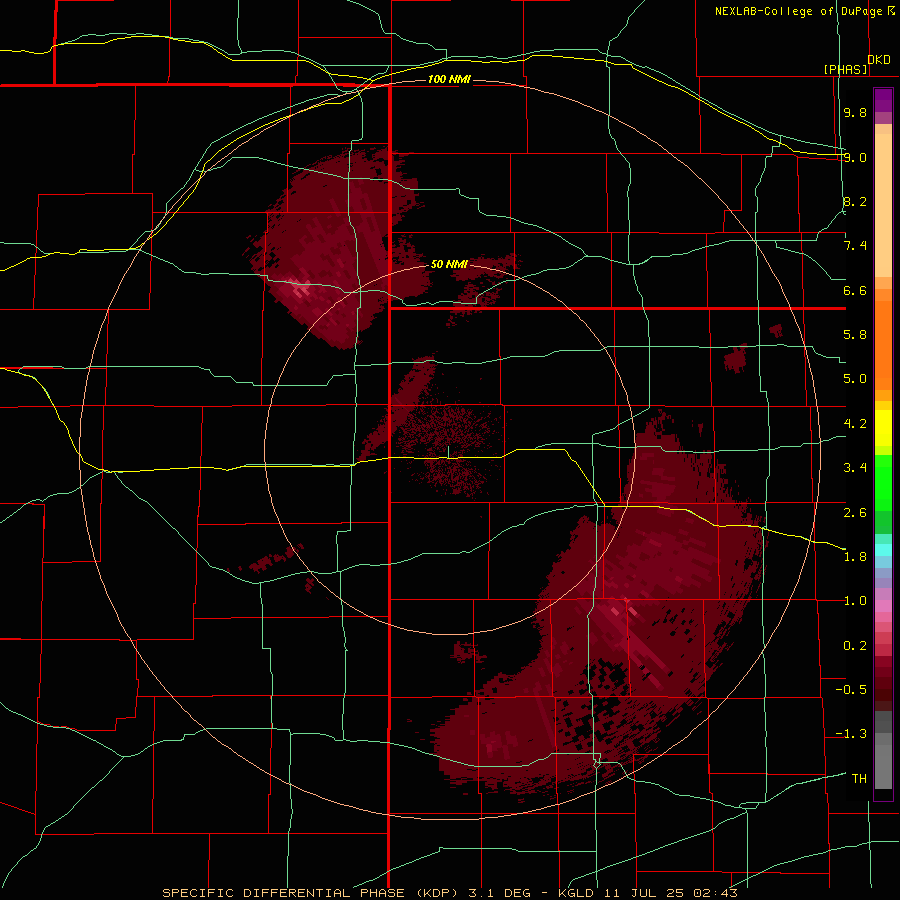Click the 1.8 scale label
Screen dimensions: 900x900
point(855,557)
